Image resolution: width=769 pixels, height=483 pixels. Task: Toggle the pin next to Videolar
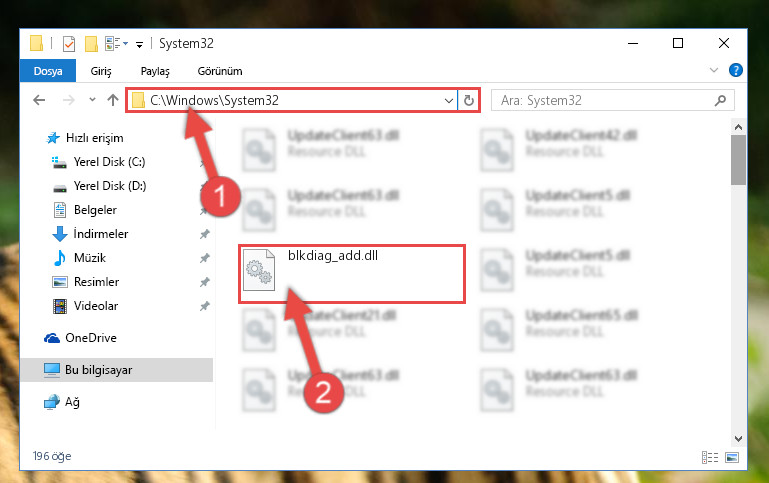(205, 306)
